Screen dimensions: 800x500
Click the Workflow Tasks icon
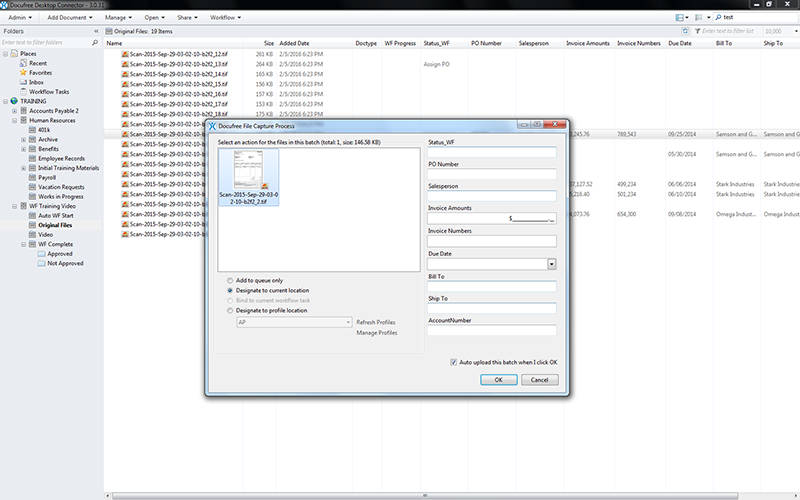(x=23, y=91)
